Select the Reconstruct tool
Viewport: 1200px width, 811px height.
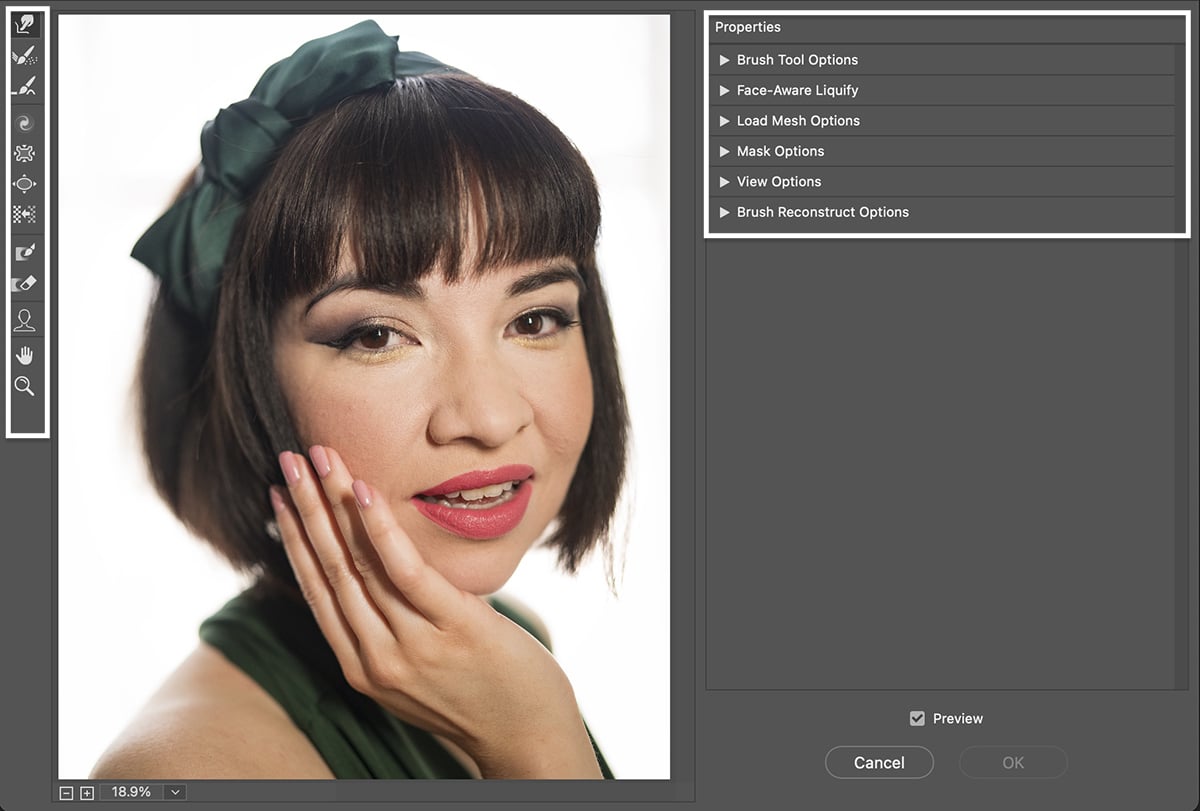tap(25, 55)
